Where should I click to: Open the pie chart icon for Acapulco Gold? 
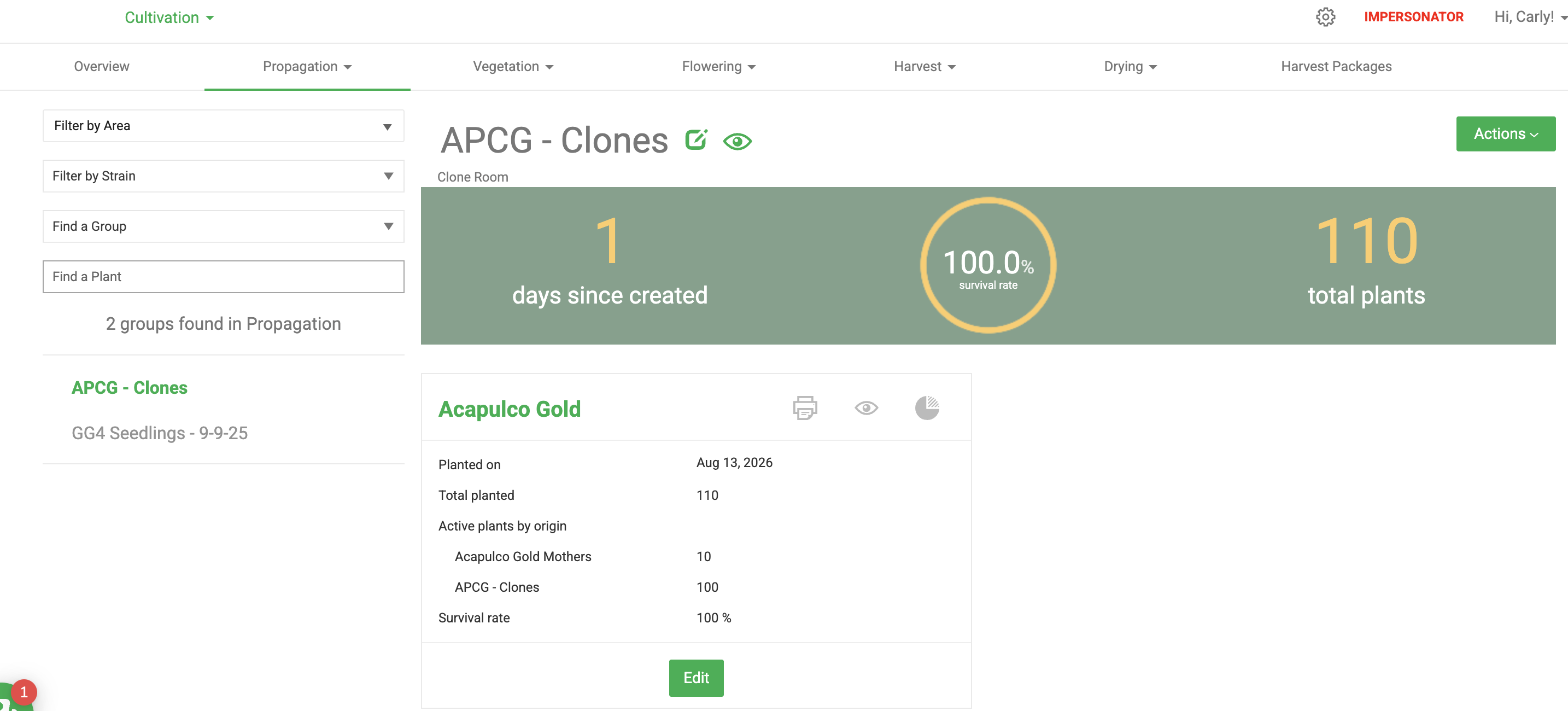pyautogui.click(x=927, y=408)
